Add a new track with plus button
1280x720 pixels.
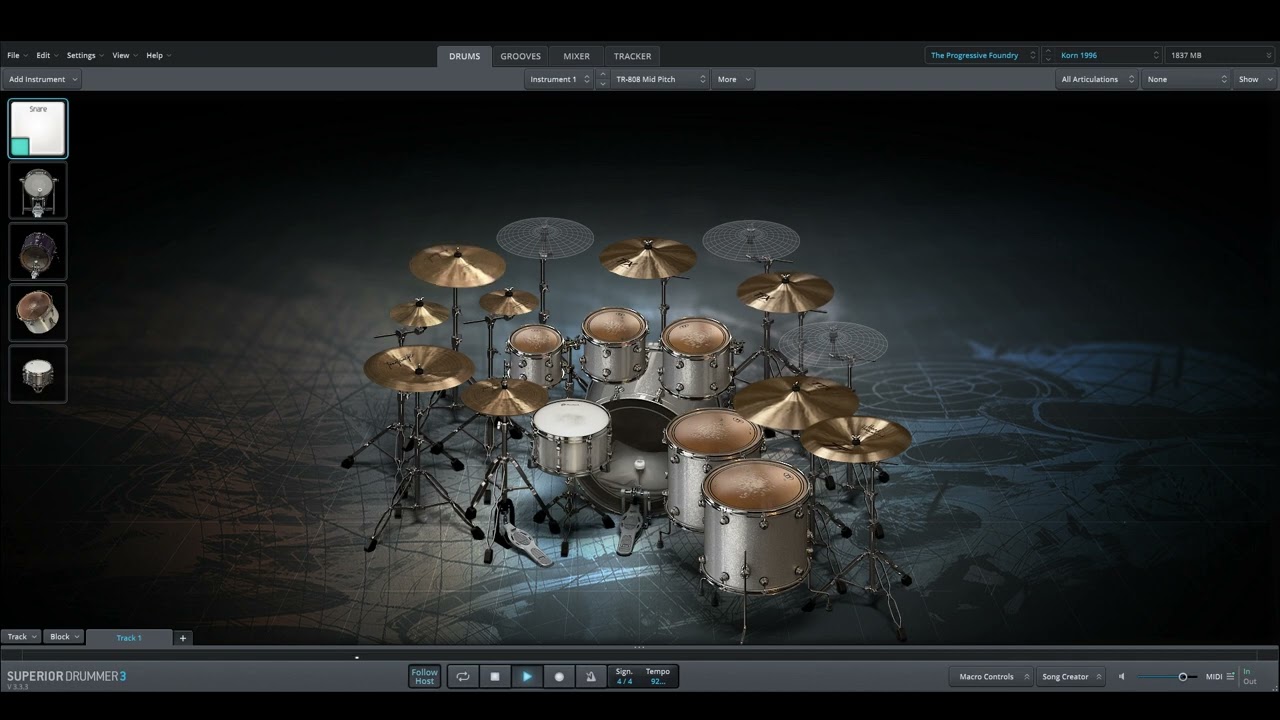(183, 637)
